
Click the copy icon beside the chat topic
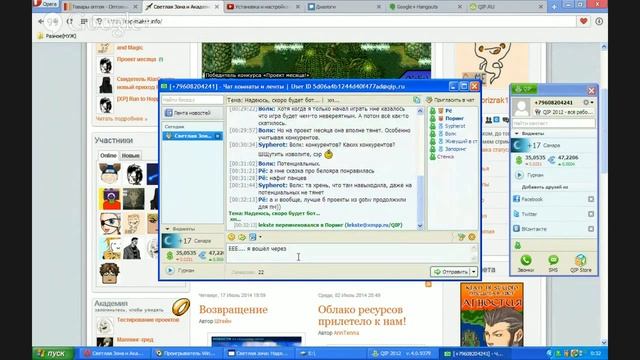(416, 100)
